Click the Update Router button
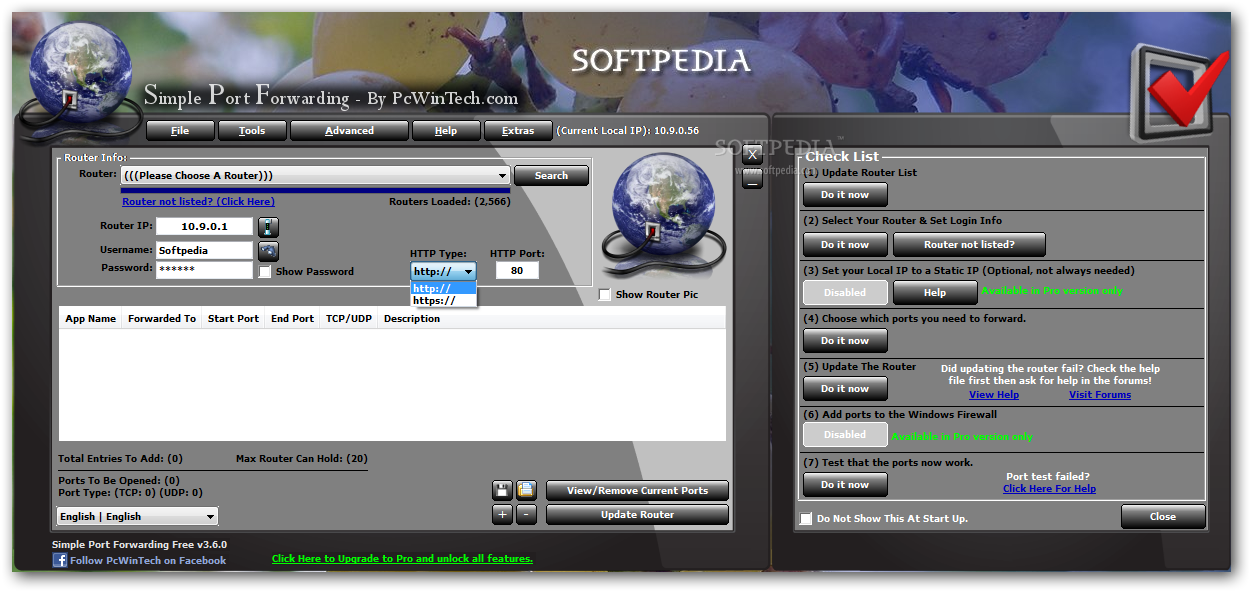 tap(637, 515)
